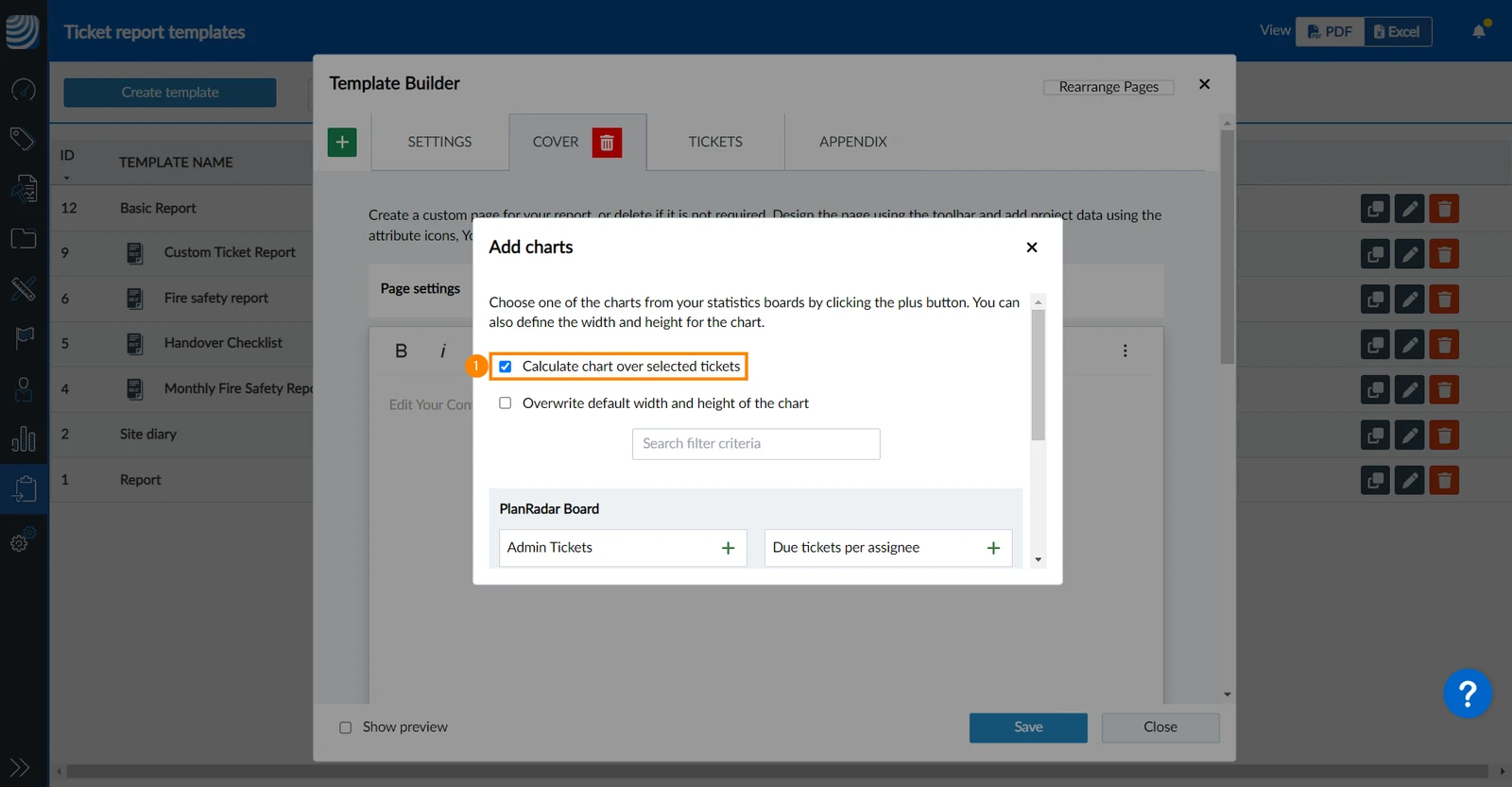Open the users icon in sidebar
The image size is (1512, 787).
pos(24,388)
